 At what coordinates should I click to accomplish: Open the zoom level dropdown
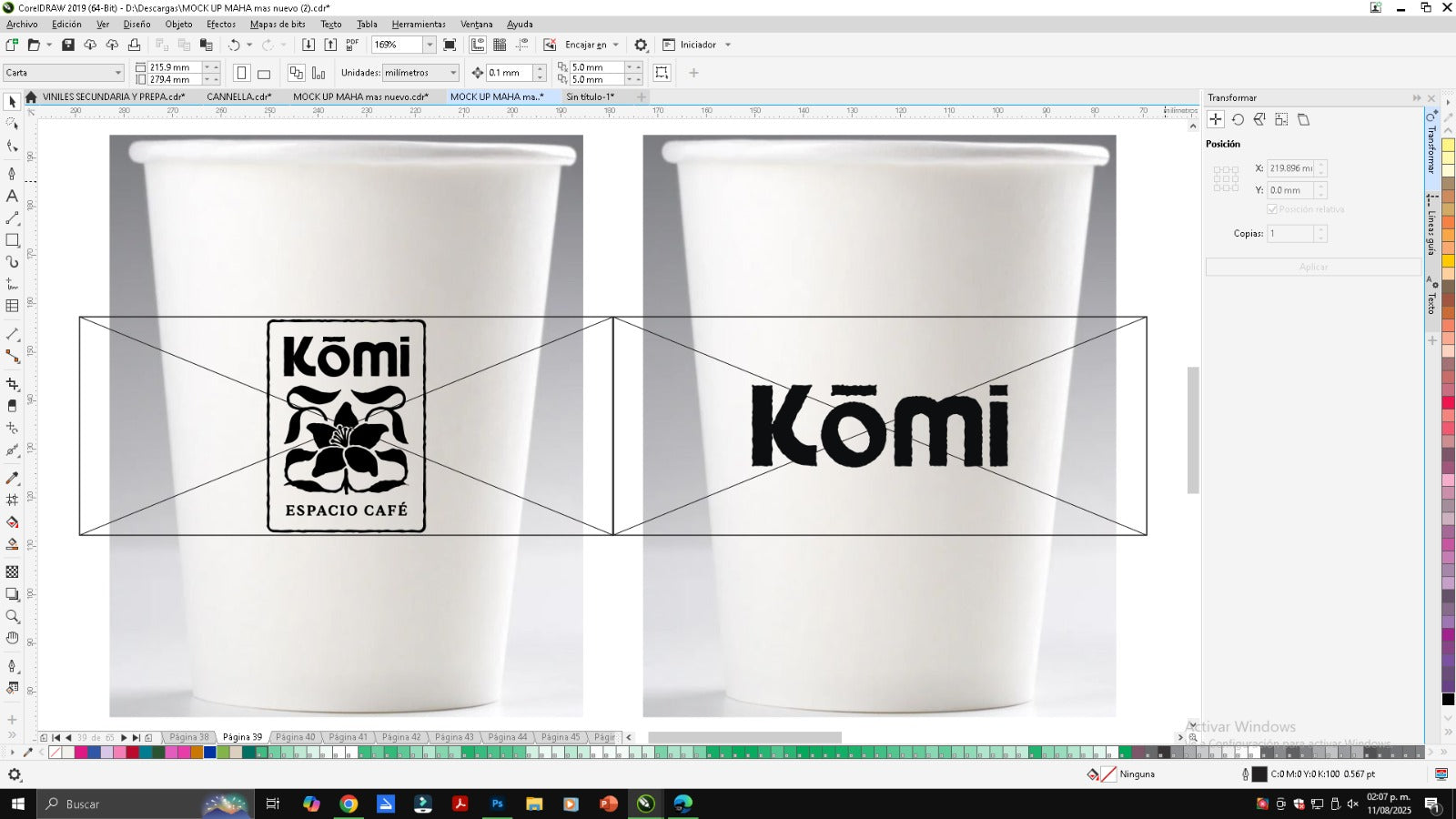click(430, 45)
